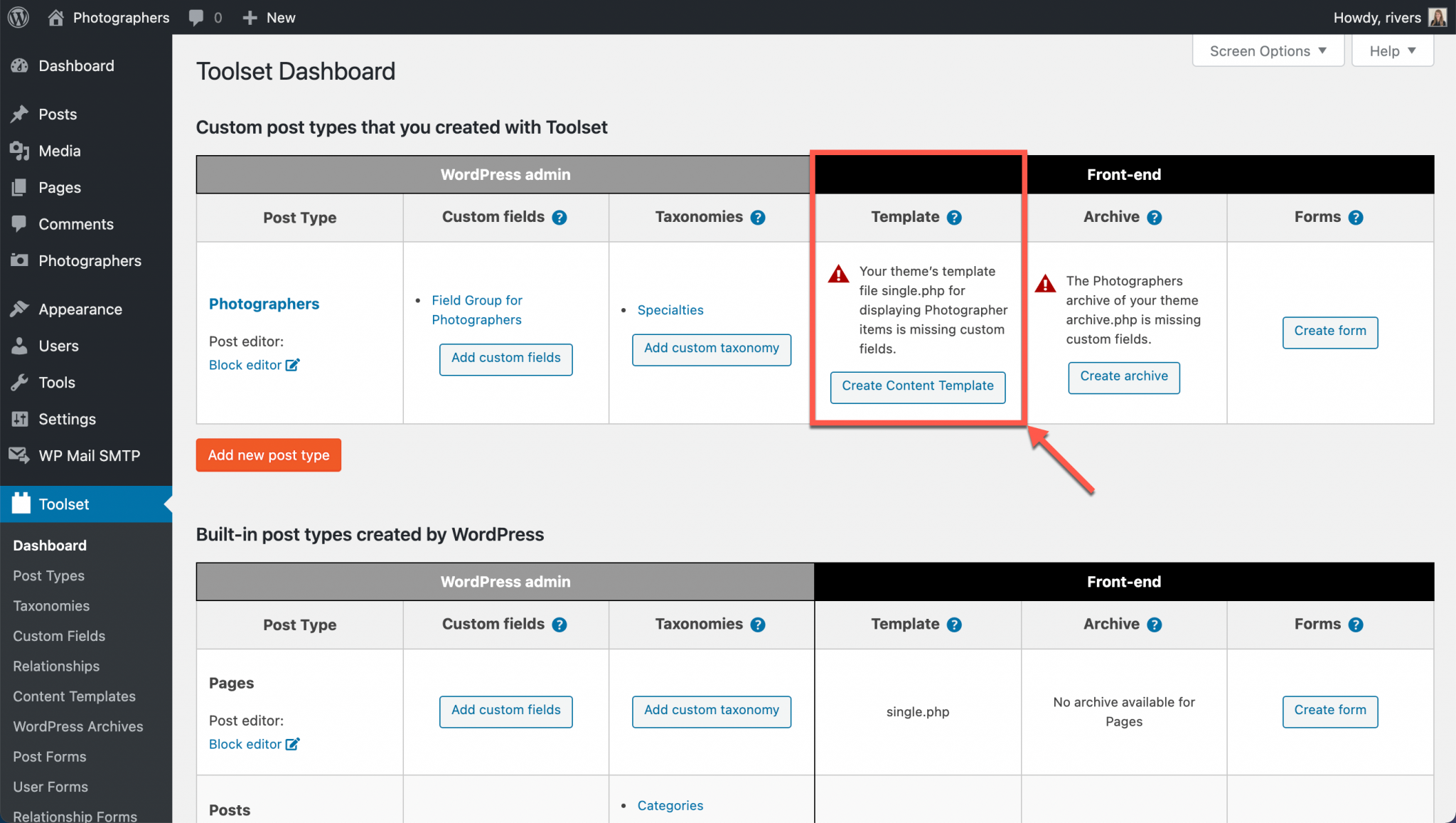
Task: Expand the Screen Options dropdown
Action: point(1268,51)
